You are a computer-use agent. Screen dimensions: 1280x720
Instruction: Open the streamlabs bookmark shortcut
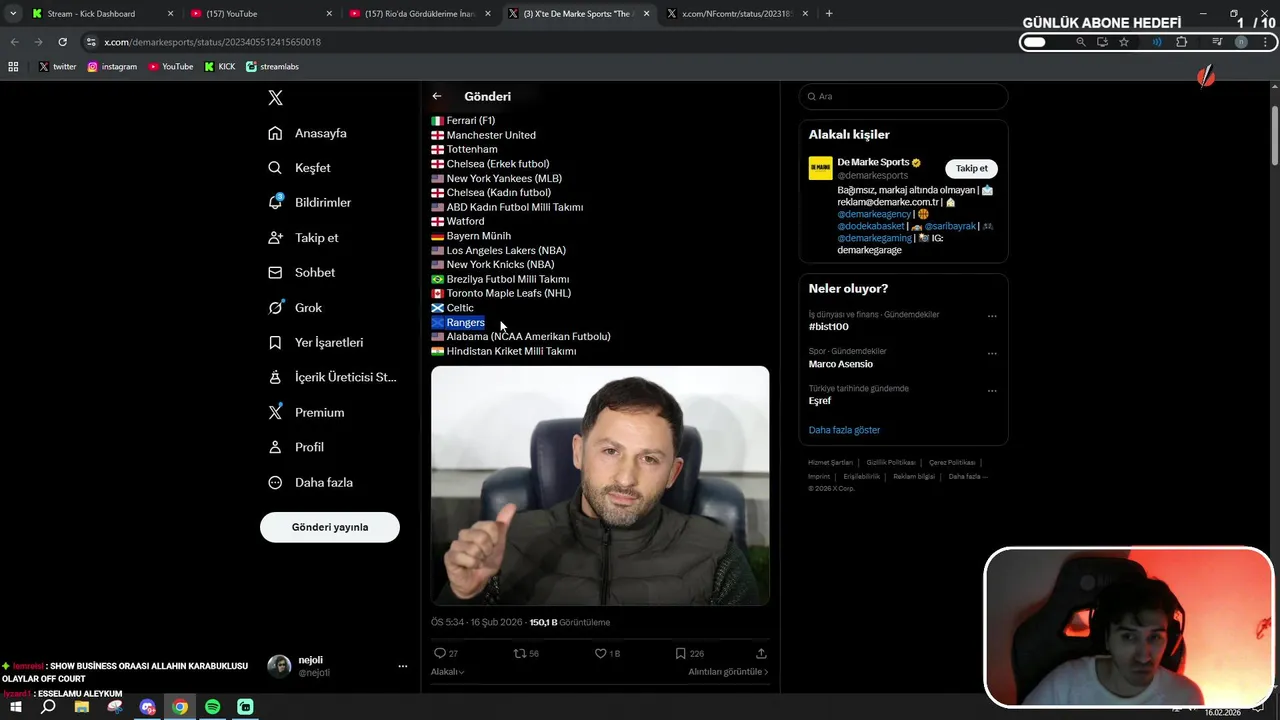(272, 67)
